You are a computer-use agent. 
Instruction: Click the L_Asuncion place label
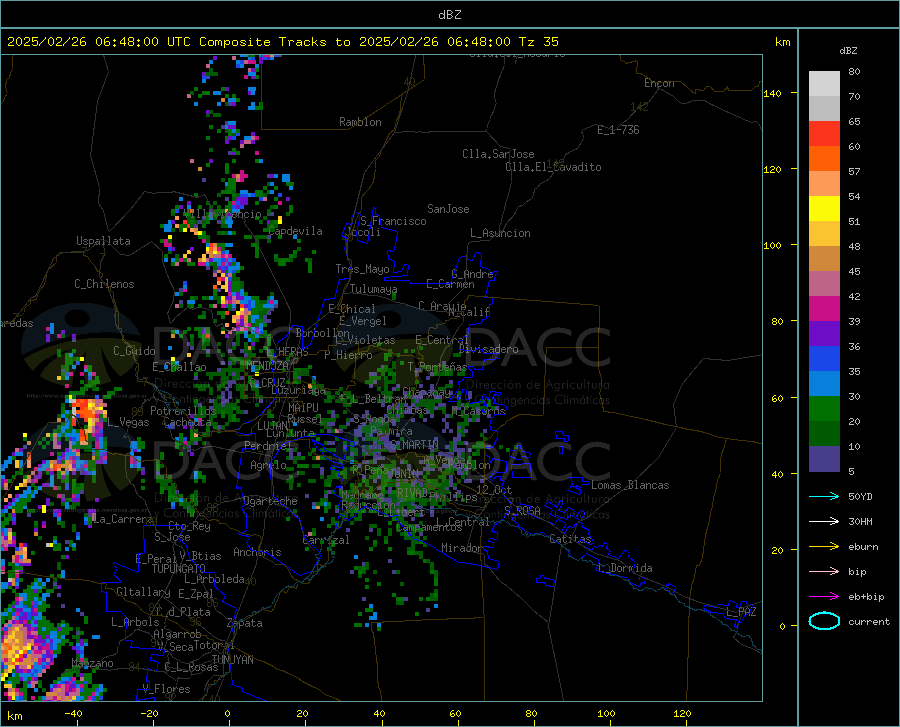[500, 233]
